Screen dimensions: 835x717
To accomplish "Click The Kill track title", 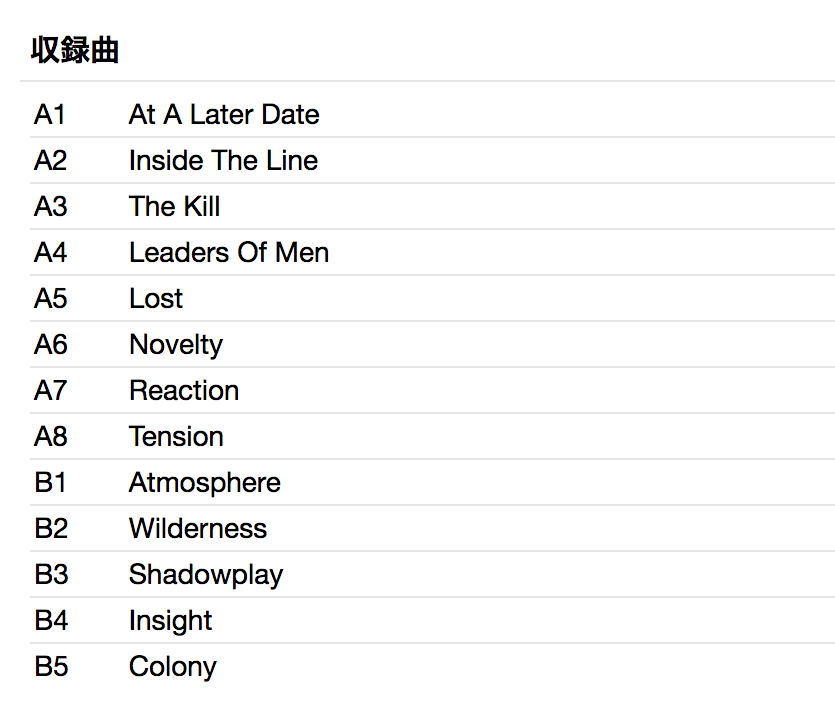I will (x=174, y=207).
